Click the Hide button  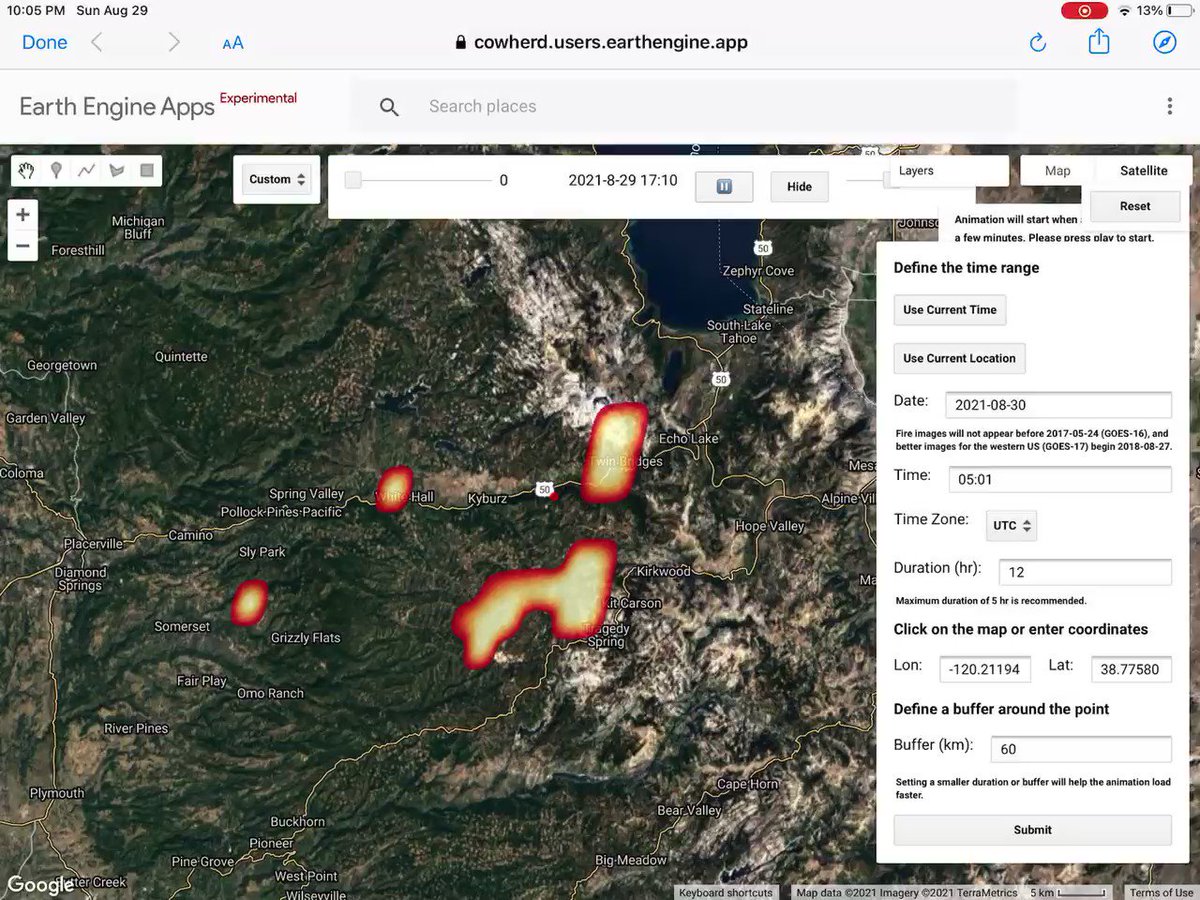pyautogui.click(x=799, y=186)
